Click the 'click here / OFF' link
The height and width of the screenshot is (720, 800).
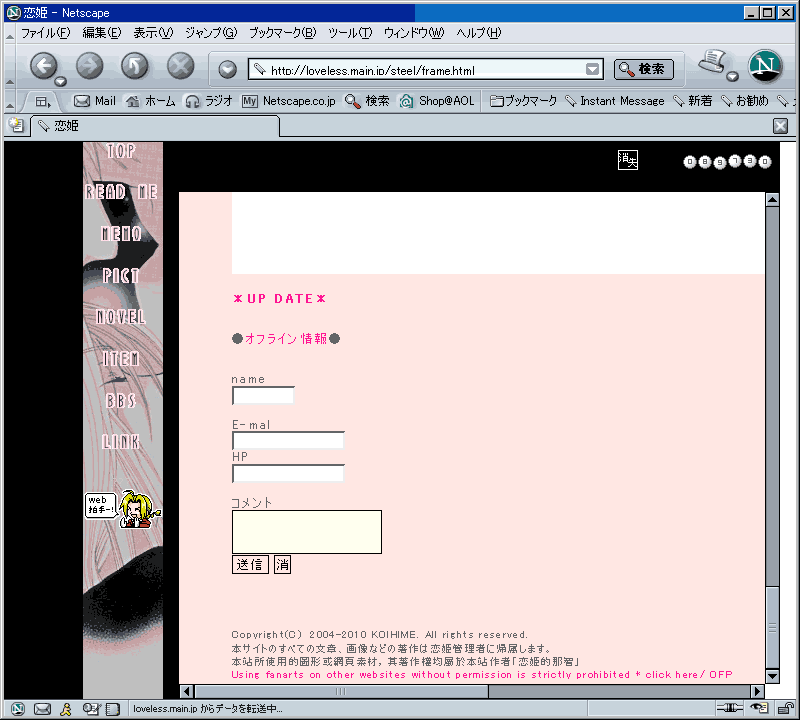[x=689, y=675]
